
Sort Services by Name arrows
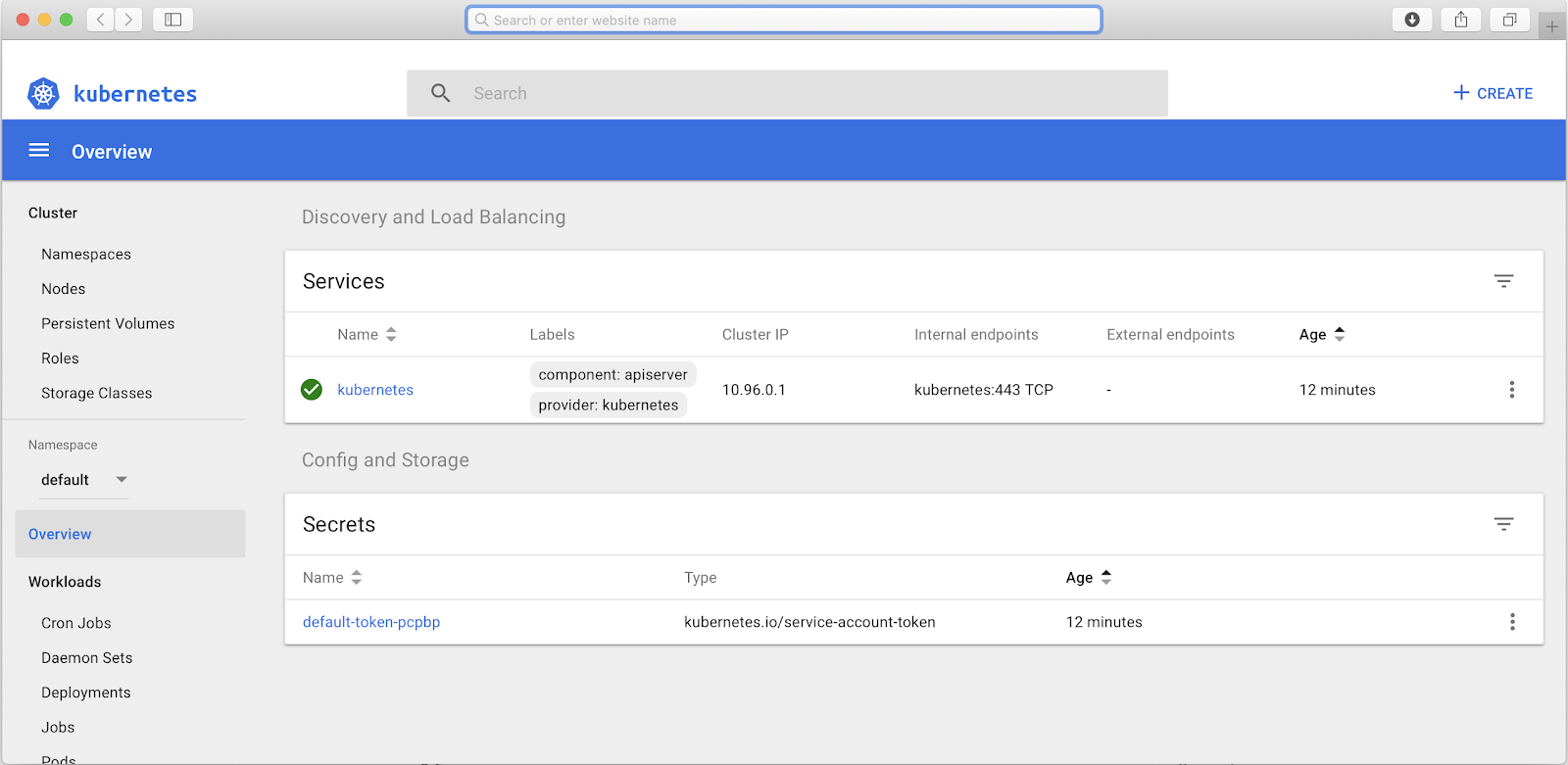tap(391, 334)
